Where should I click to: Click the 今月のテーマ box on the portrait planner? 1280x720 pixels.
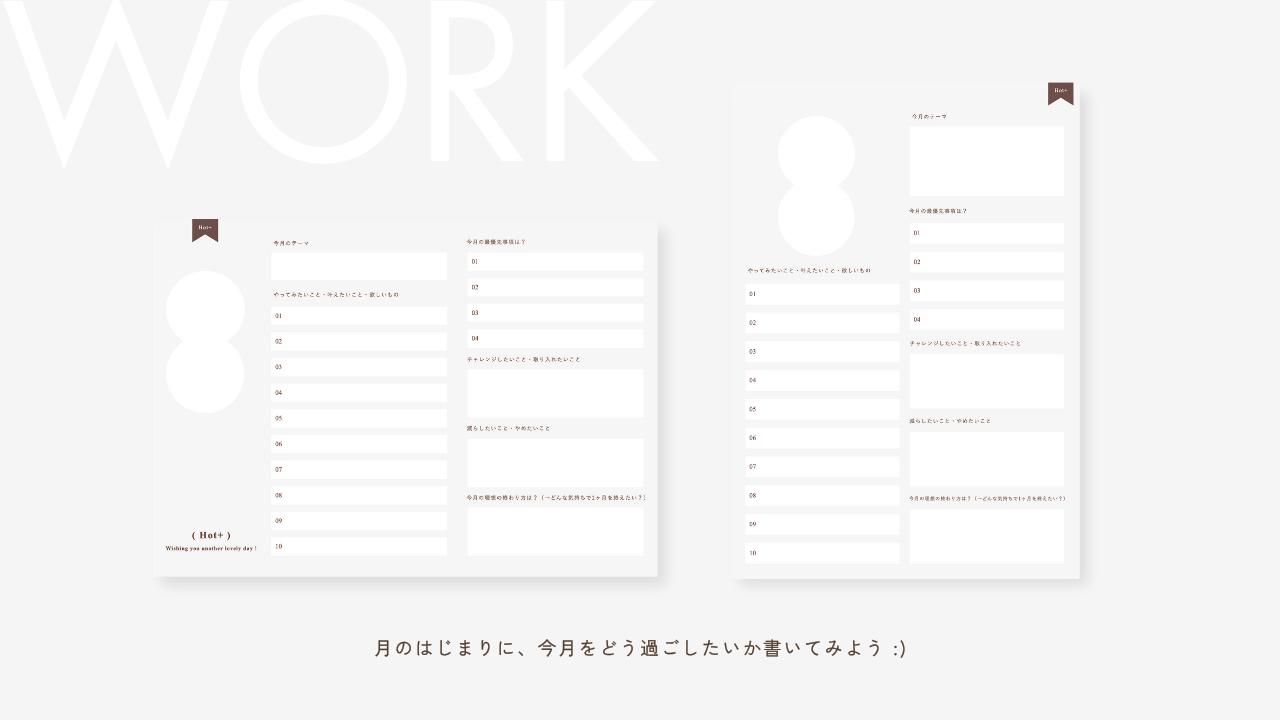tap(986, 161)
